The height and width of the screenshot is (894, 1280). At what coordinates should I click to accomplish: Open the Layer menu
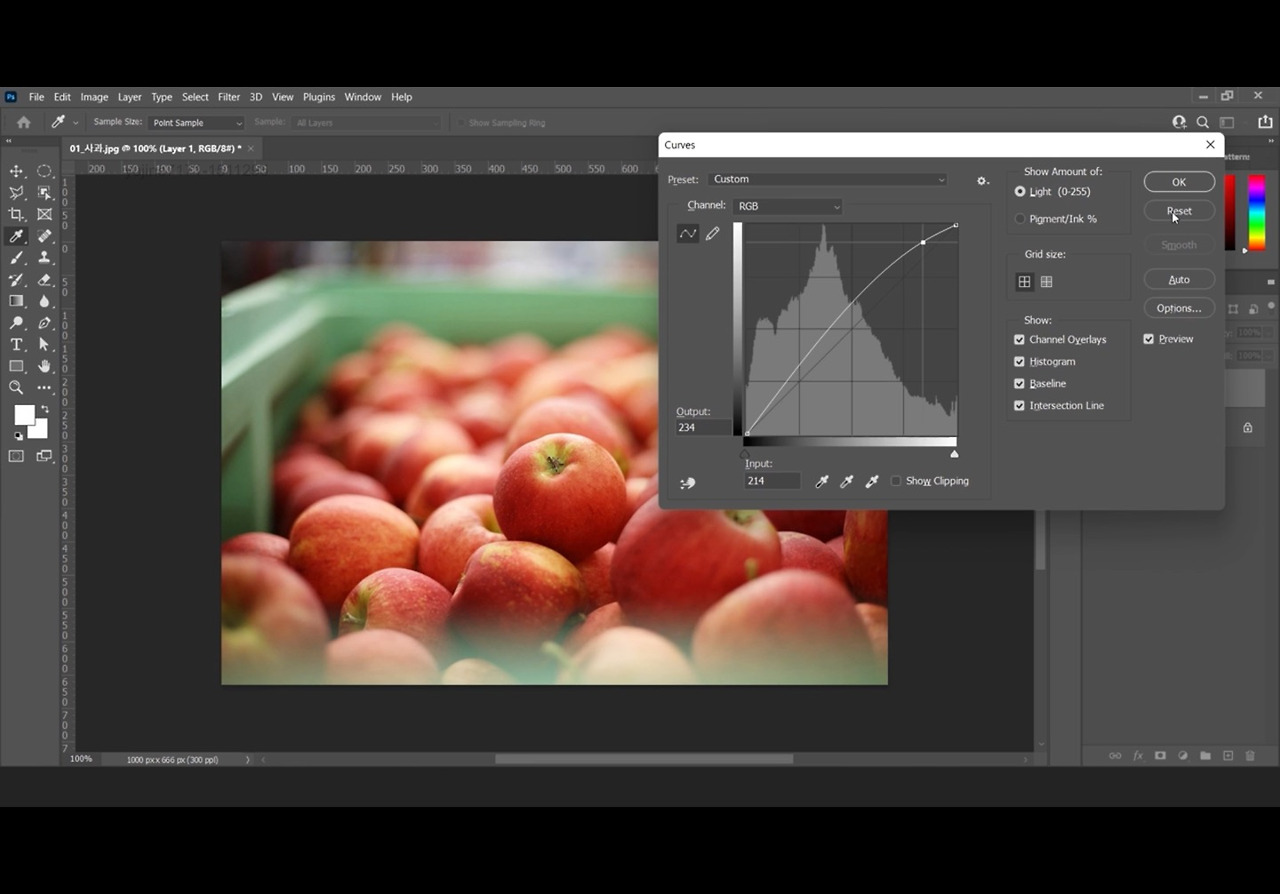tap(130, 97)
